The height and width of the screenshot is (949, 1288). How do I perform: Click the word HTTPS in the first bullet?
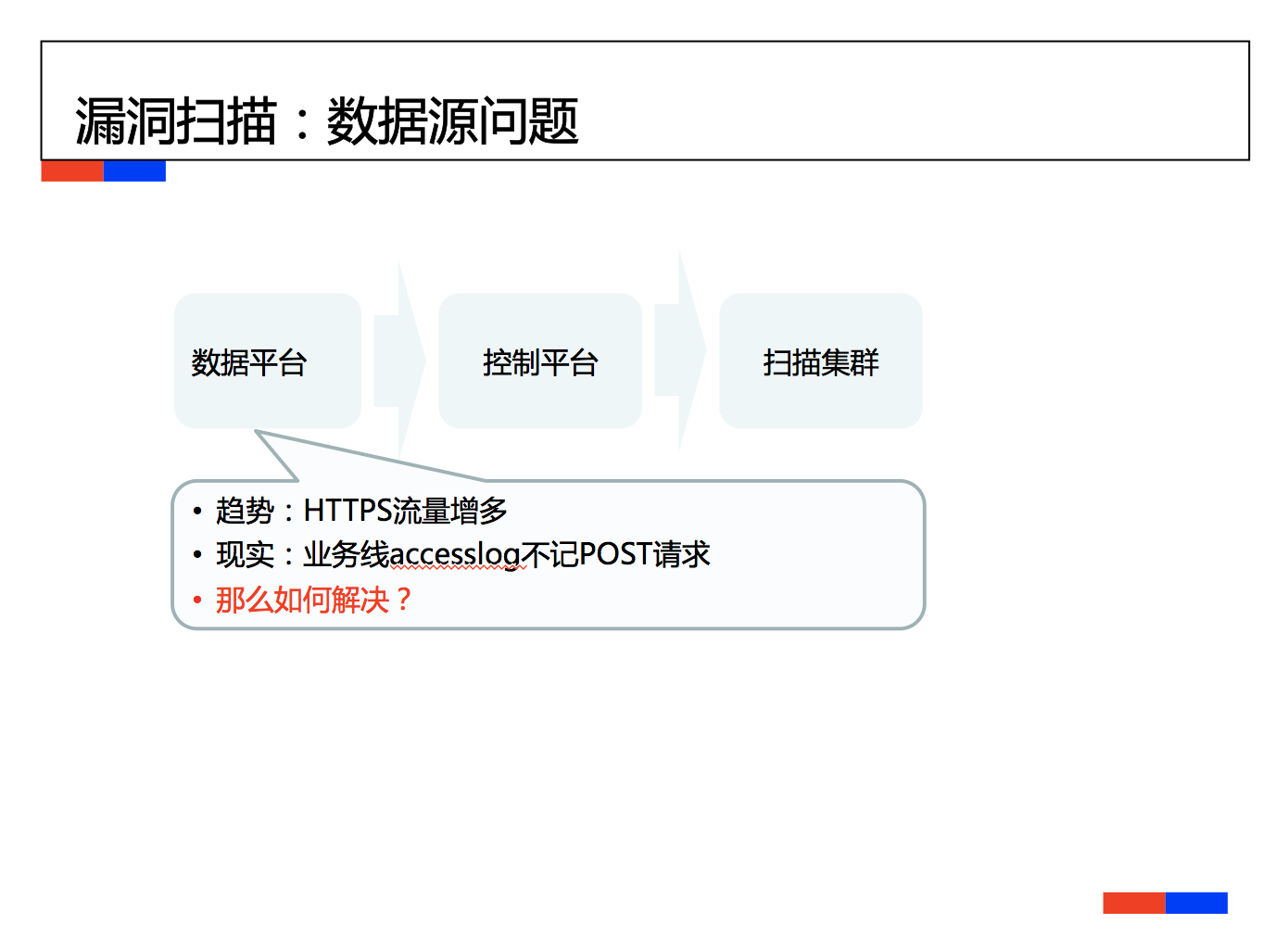pos(347,511)
